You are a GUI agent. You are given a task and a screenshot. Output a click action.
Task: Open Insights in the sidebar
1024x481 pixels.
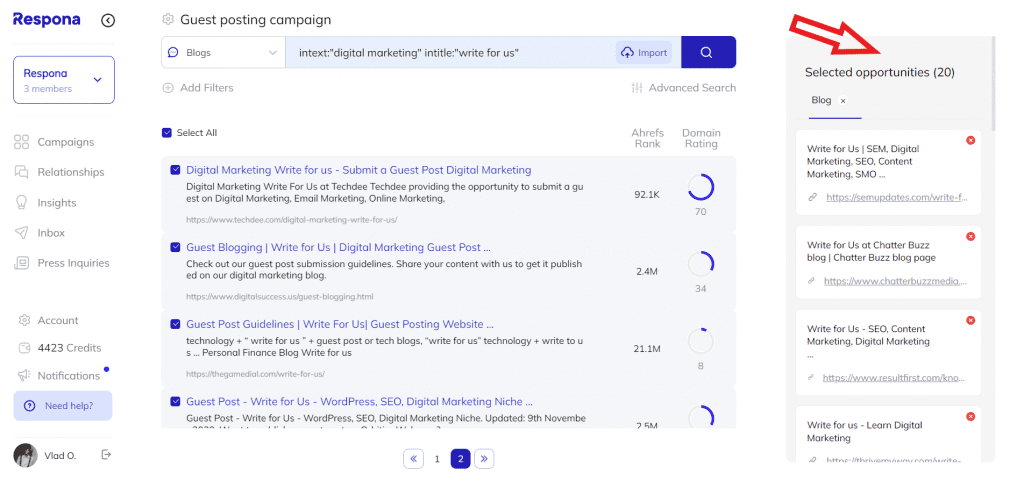[45, 203]
